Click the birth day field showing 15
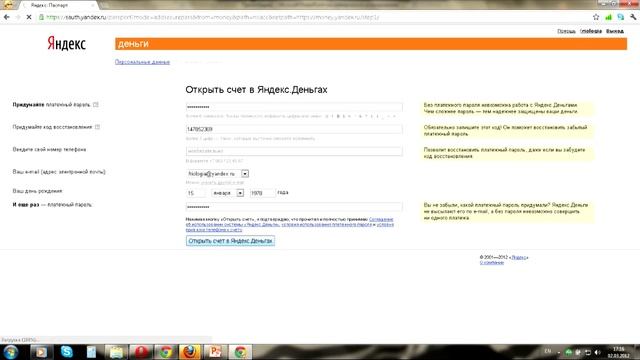The height and width of the screenshot is (360, 640). (196, 193)
